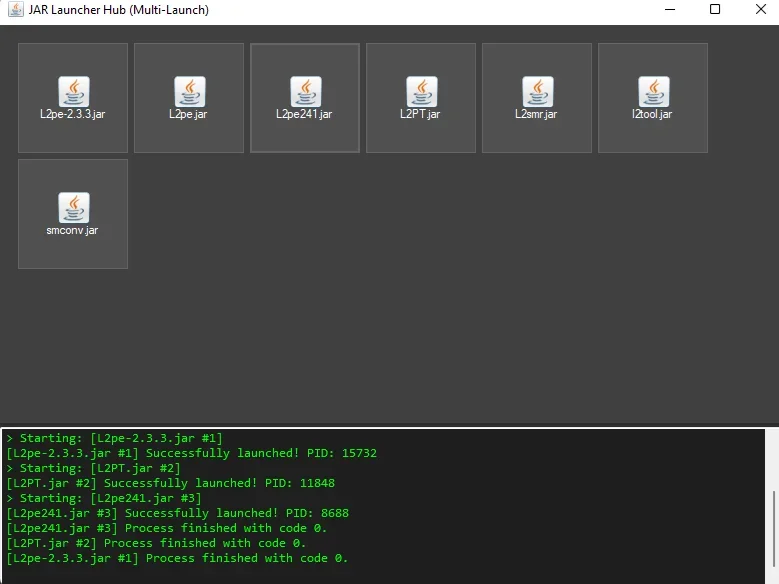
Task: Launch the L2PT.jar tile
Action: (x=421, y=98)
